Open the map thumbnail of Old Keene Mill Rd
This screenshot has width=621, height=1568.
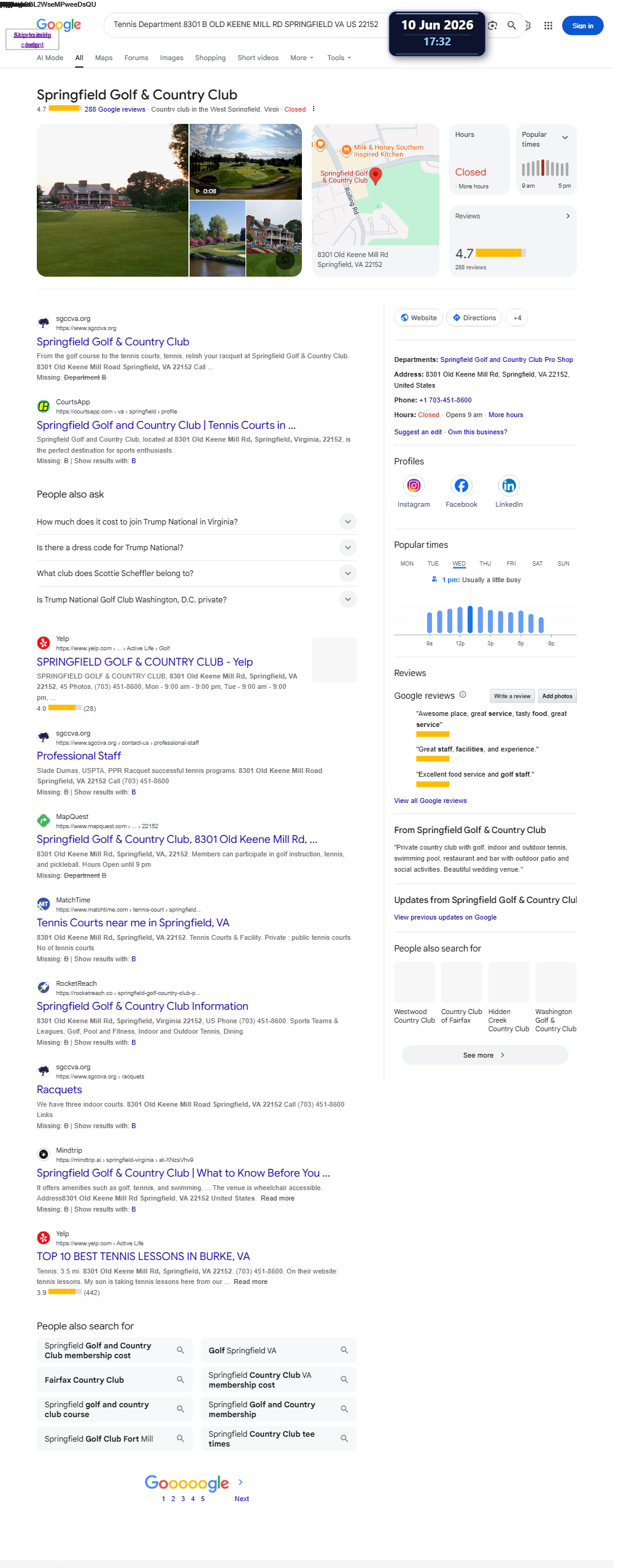(x=376, y=185)
